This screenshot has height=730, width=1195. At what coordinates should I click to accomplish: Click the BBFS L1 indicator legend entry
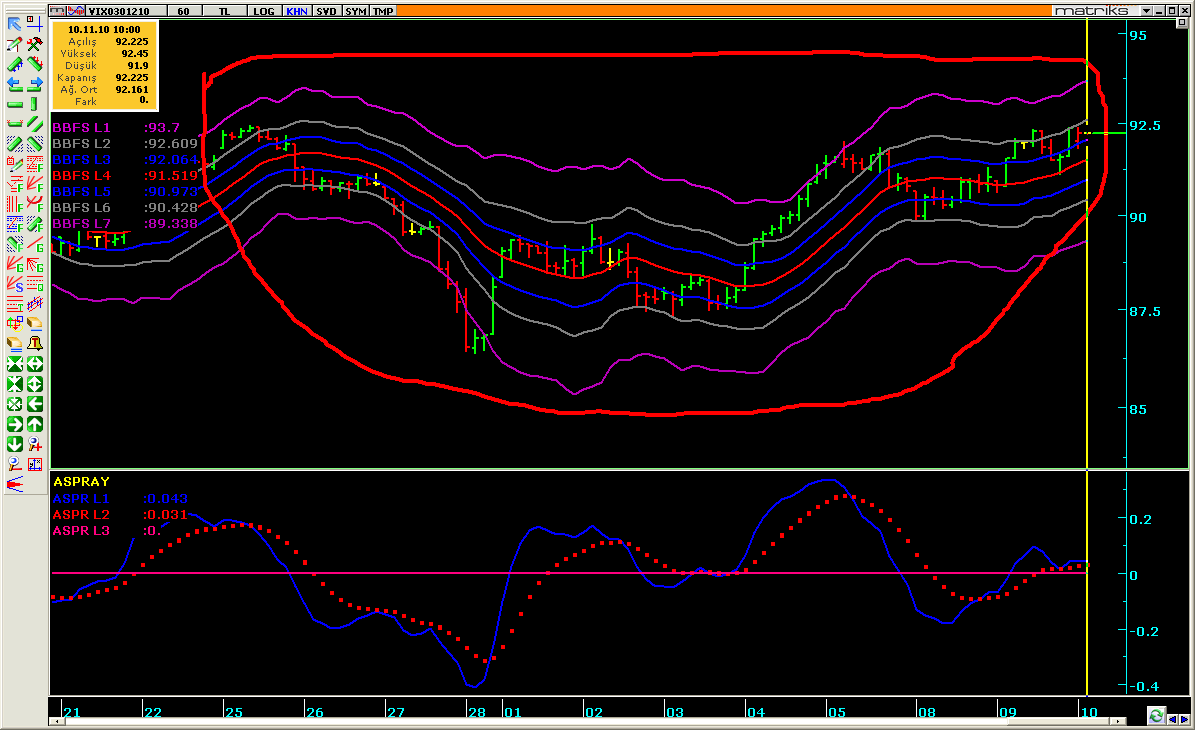(x=81, y=128)
